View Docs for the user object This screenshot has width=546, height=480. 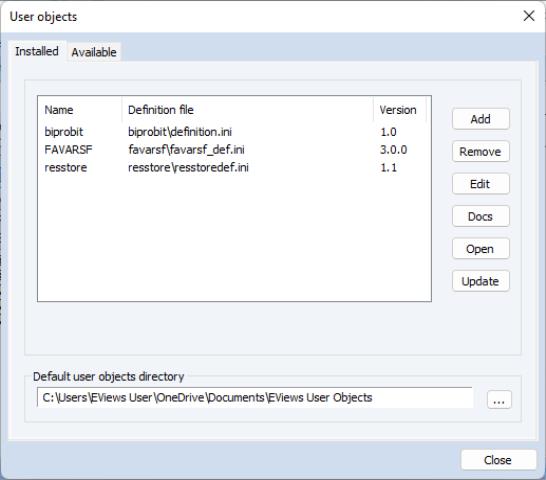481,216
